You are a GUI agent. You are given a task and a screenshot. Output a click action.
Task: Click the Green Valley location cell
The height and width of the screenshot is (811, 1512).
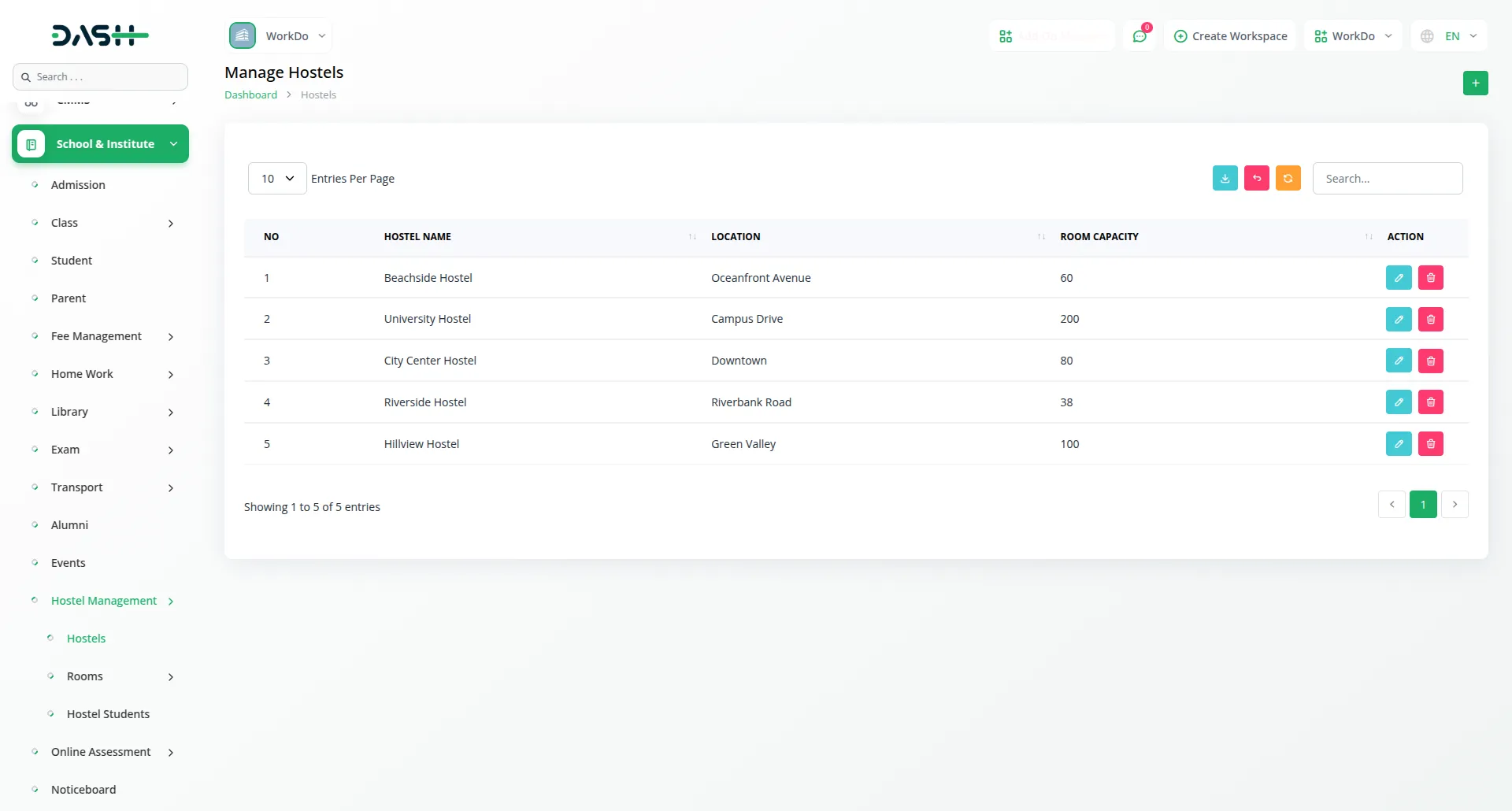(743, 444)
